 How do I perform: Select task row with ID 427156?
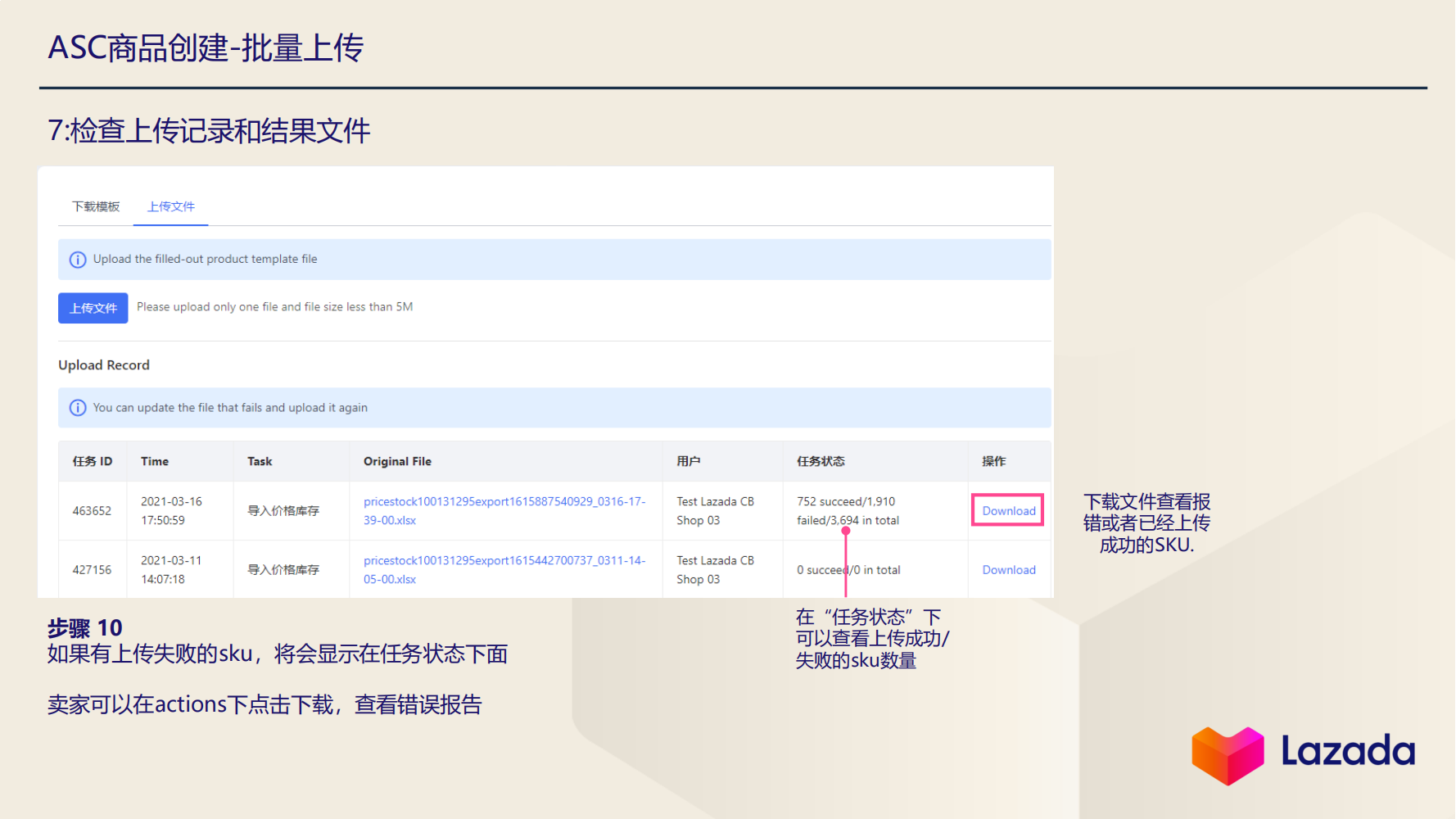[92, 569]
